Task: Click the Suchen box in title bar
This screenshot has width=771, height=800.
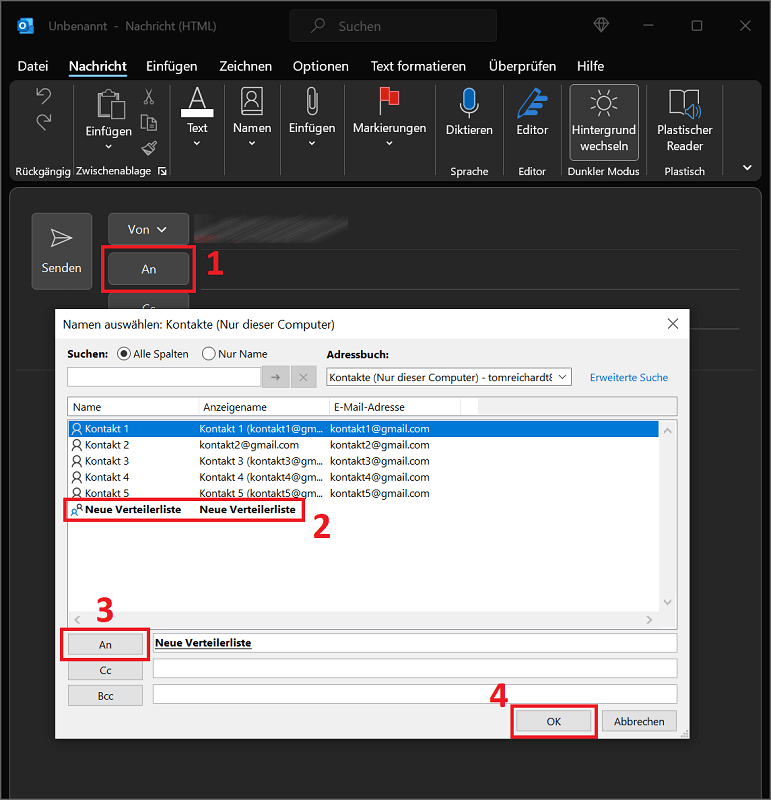Action: click(x=393, y=26)
